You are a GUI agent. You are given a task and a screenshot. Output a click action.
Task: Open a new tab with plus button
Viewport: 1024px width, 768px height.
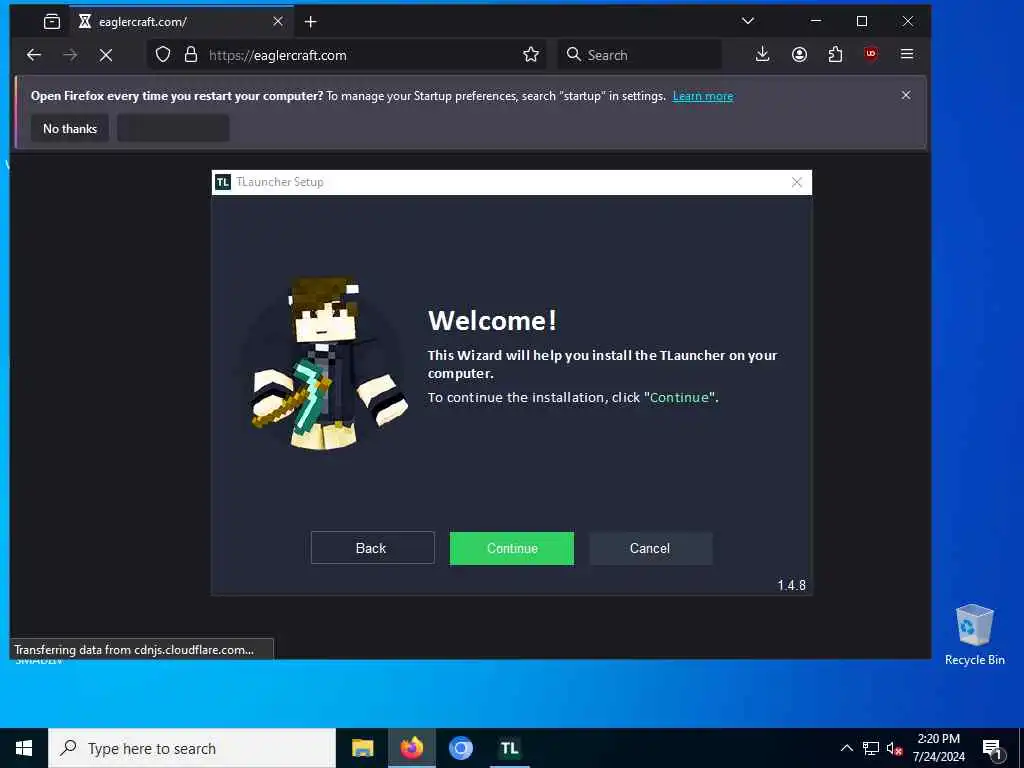[x=311, y=22]
